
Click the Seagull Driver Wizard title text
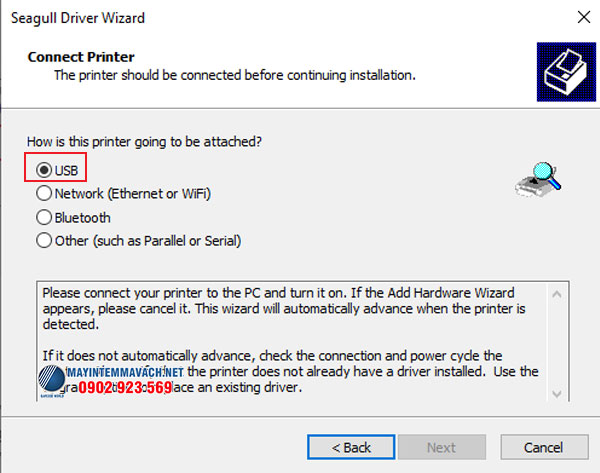[x=76, y=17]
